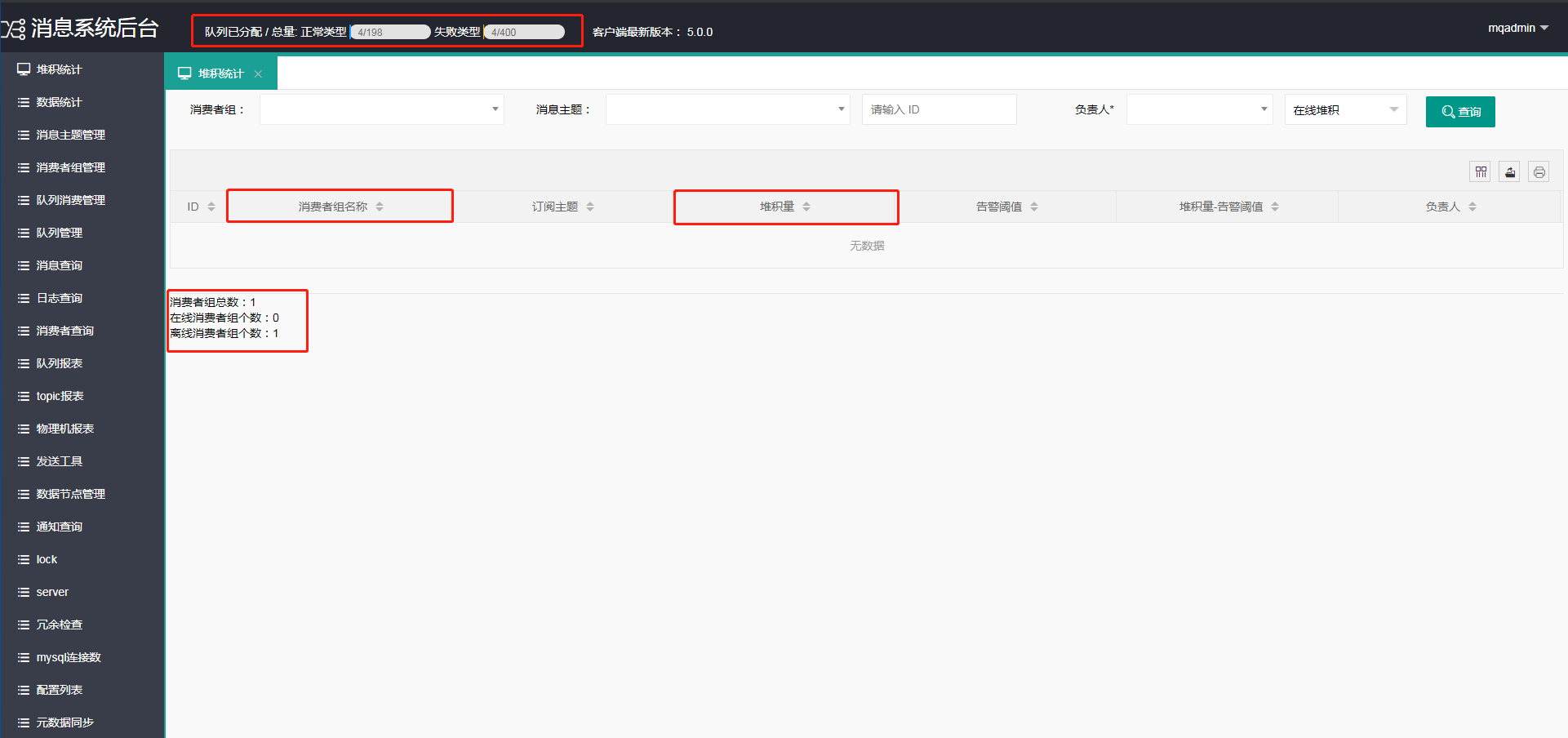Image resolution: width=1568 pixels, height=738 pixels.
Task: Open 数据节点管理 from the sidebar
Action: (82, 494)
